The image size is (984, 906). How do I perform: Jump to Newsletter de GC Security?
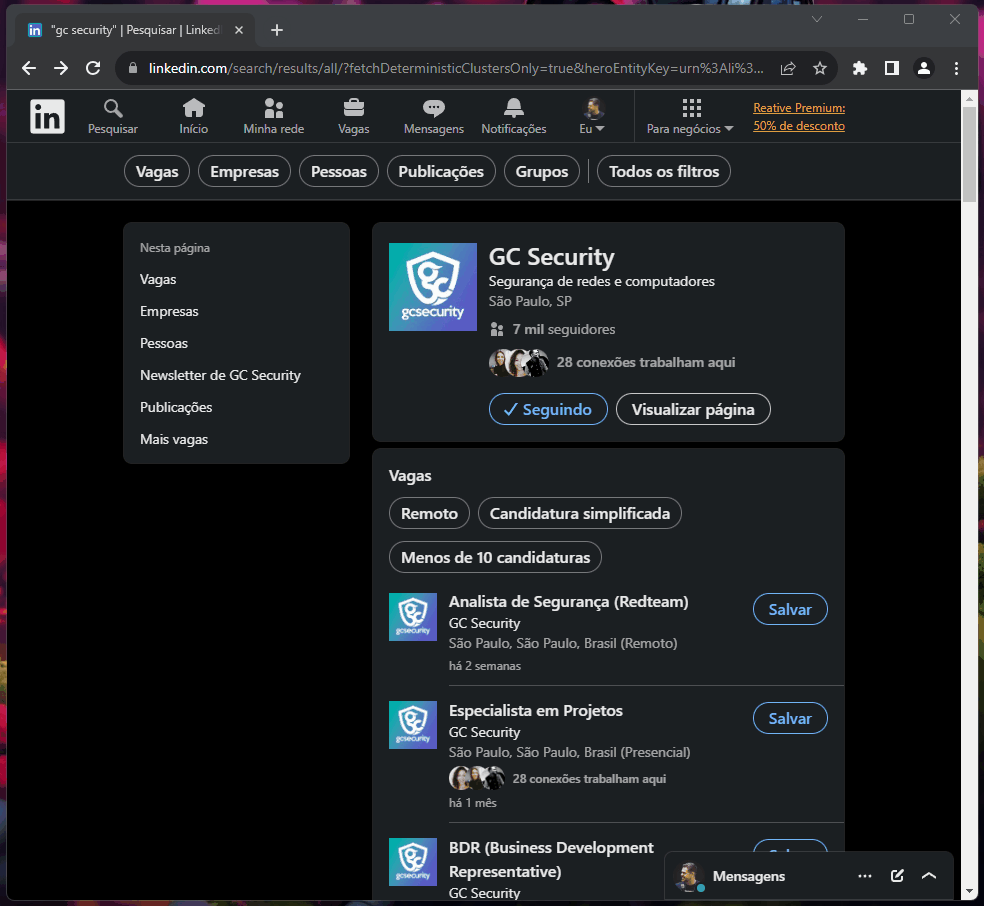click(x=220, y=375)
